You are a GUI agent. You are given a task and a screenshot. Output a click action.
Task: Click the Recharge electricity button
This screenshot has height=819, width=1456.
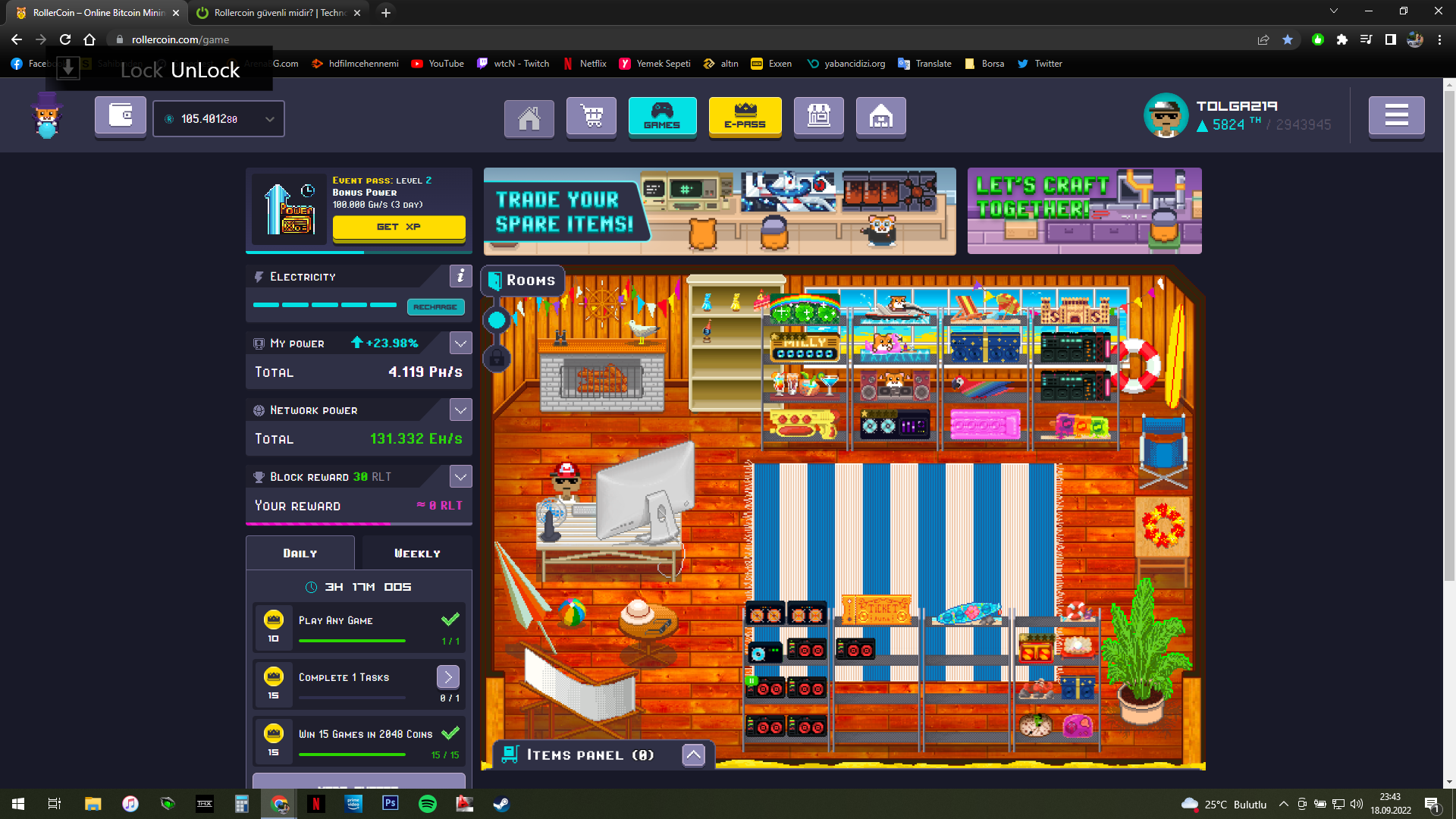coord(435,307)
